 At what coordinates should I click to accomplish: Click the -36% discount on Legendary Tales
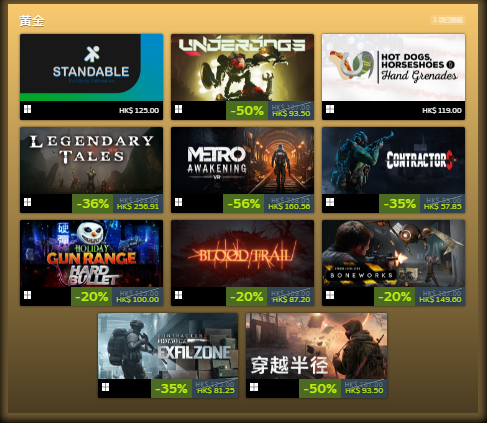coord(93,204)
